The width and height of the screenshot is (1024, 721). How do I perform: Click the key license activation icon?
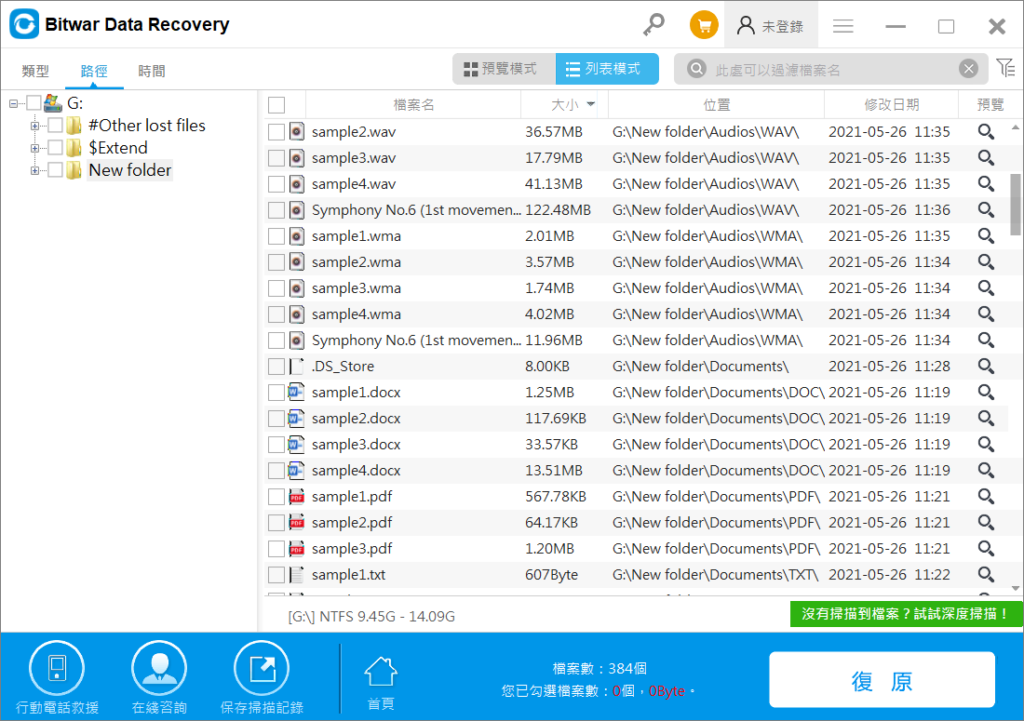(654, 25)
